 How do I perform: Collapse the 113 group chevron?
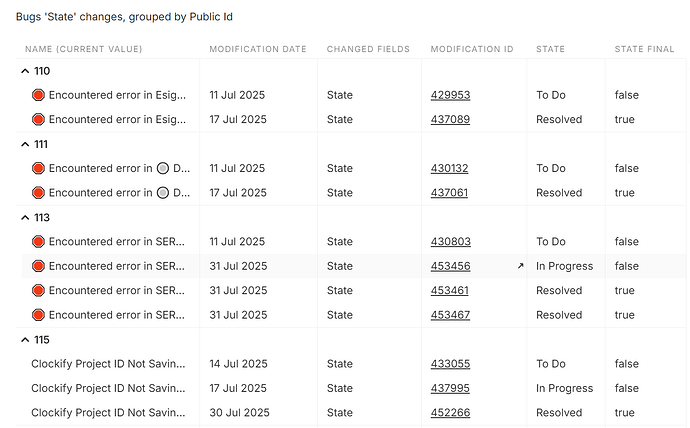point(25,218)
